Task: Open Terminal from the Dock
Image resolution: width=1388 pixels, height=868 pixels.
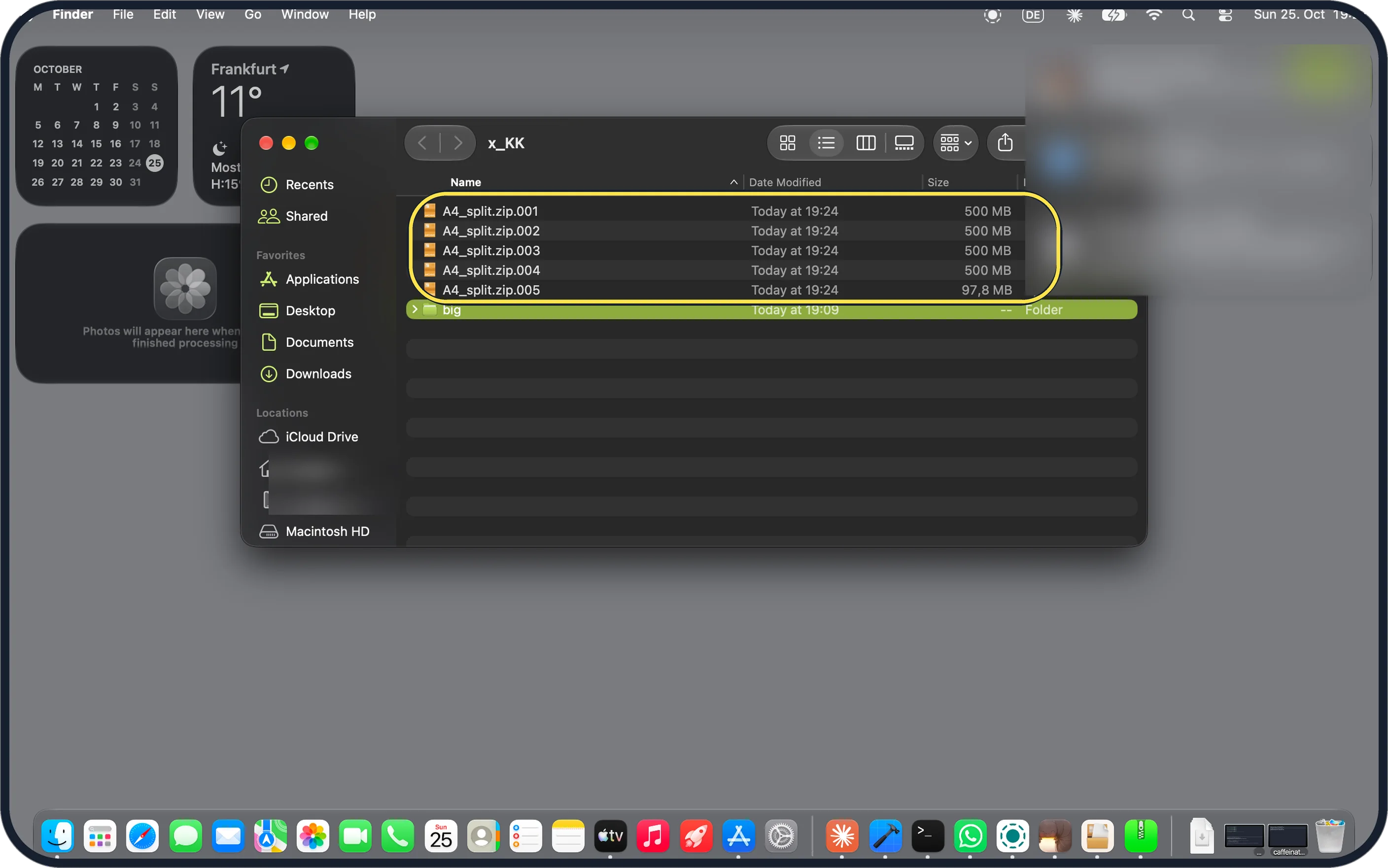Action: pos(928,836)
